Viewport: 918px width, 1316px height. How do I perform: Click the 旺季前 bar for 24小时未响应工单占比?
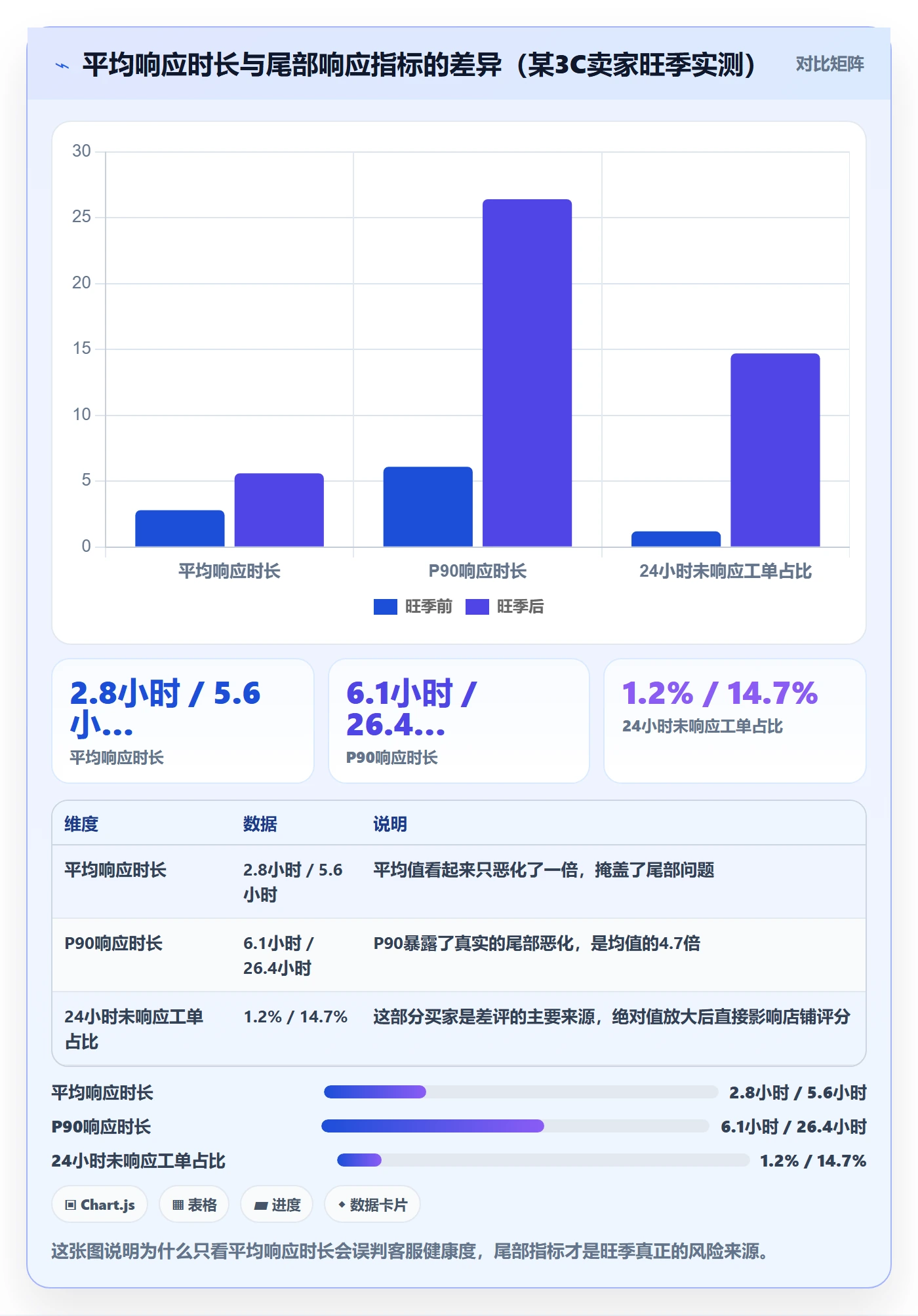pyautogui.click(x=676, y=539)
